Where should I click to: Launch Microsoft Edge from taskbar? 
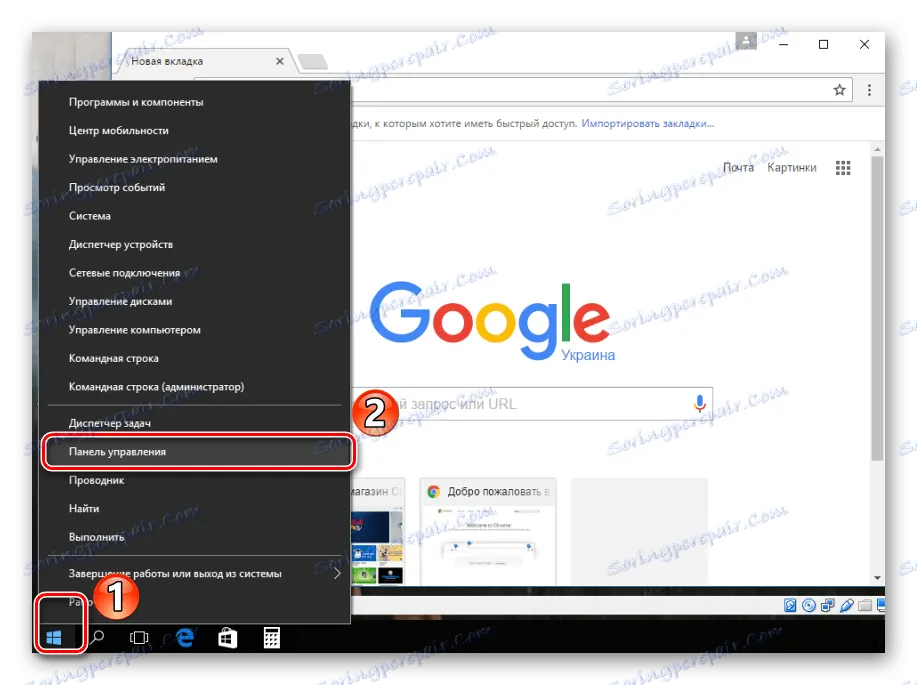pyautogui.click(x=185, y=637)
